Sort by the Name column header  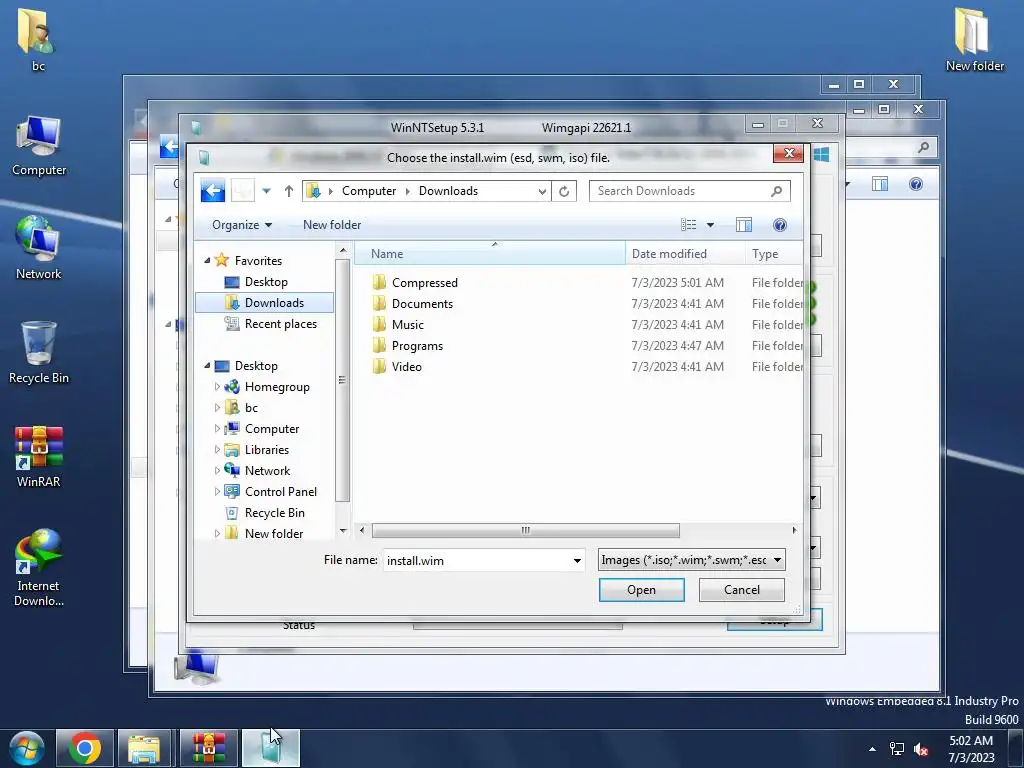coord(489,253)
